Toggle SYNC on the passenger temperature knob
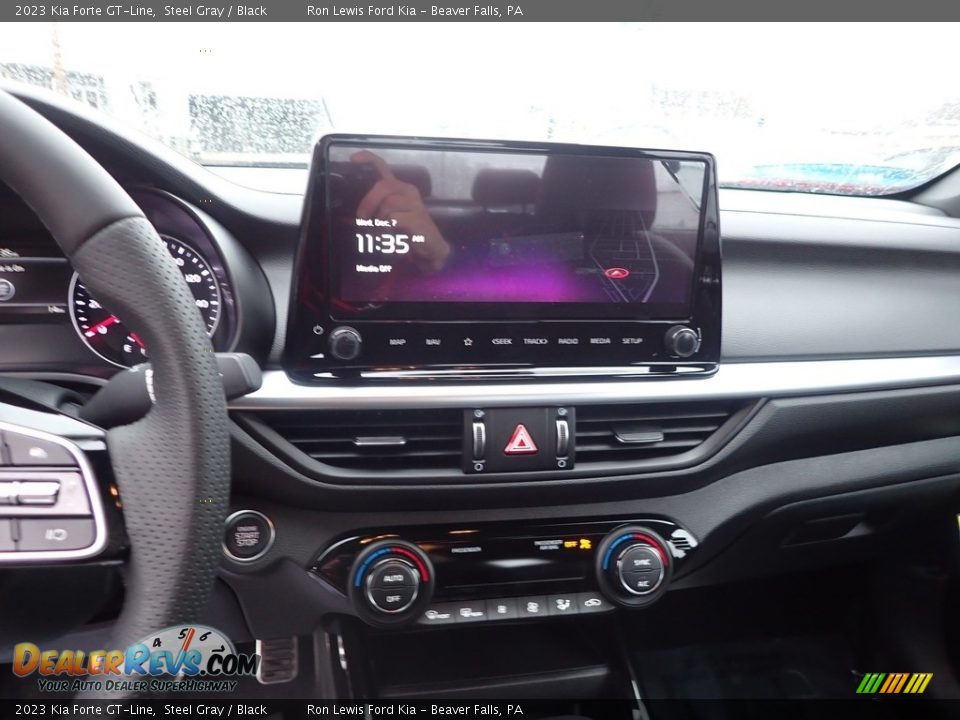The width and height of the screenshot is (960, 720). click(642, 562)
